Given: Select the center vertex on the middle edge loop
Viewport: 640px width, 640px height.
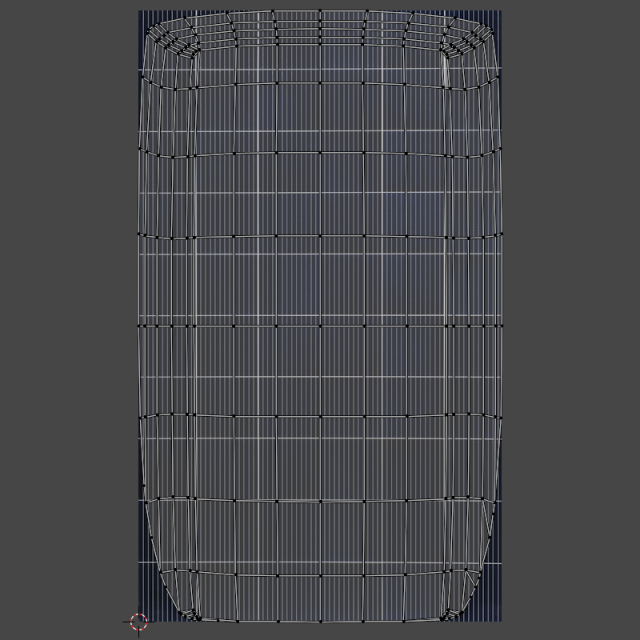Looking at the screenshot, I should 320,325.
